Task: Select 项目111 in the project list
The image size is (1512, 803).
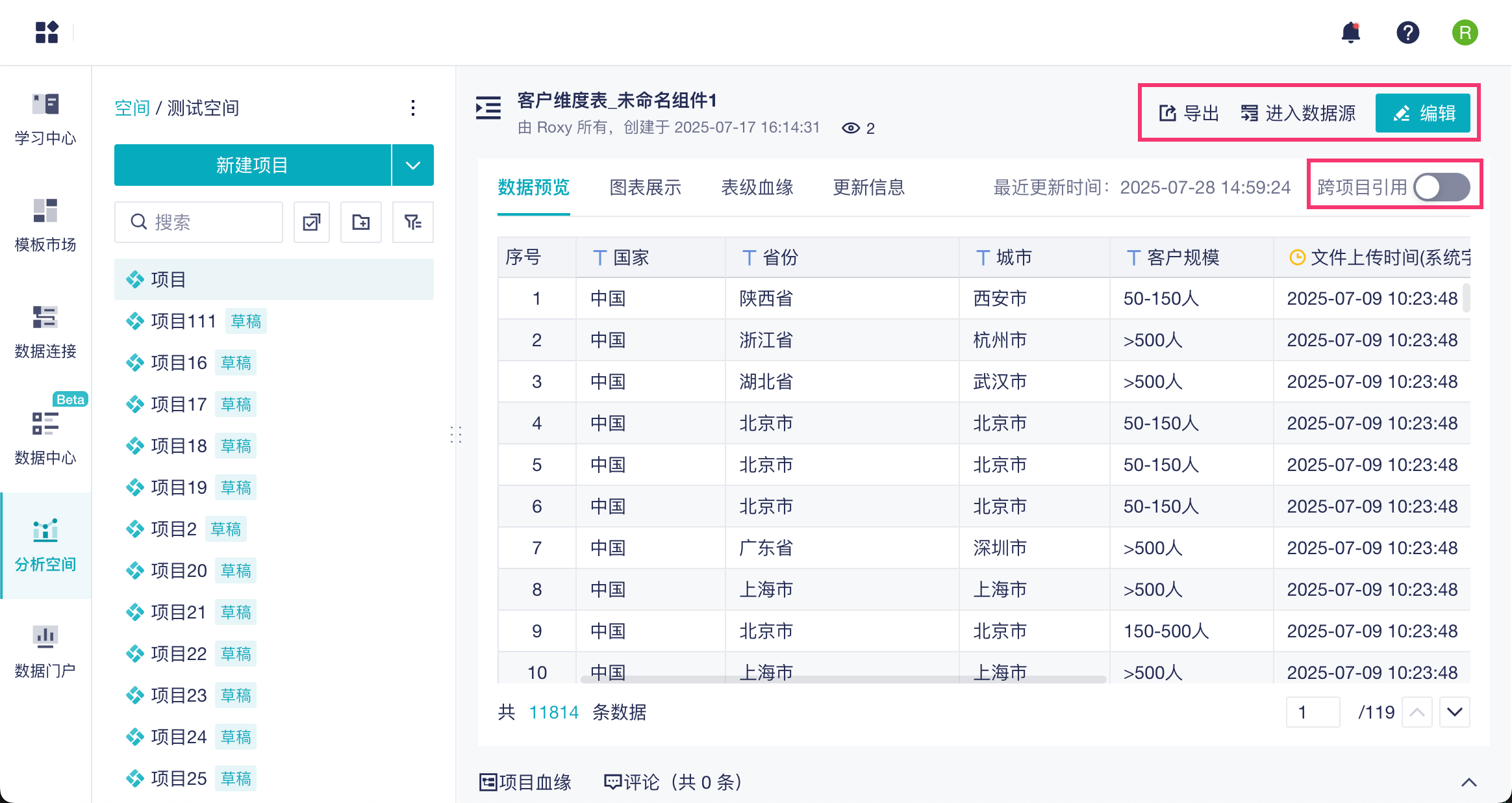Action: pos(183,321)
